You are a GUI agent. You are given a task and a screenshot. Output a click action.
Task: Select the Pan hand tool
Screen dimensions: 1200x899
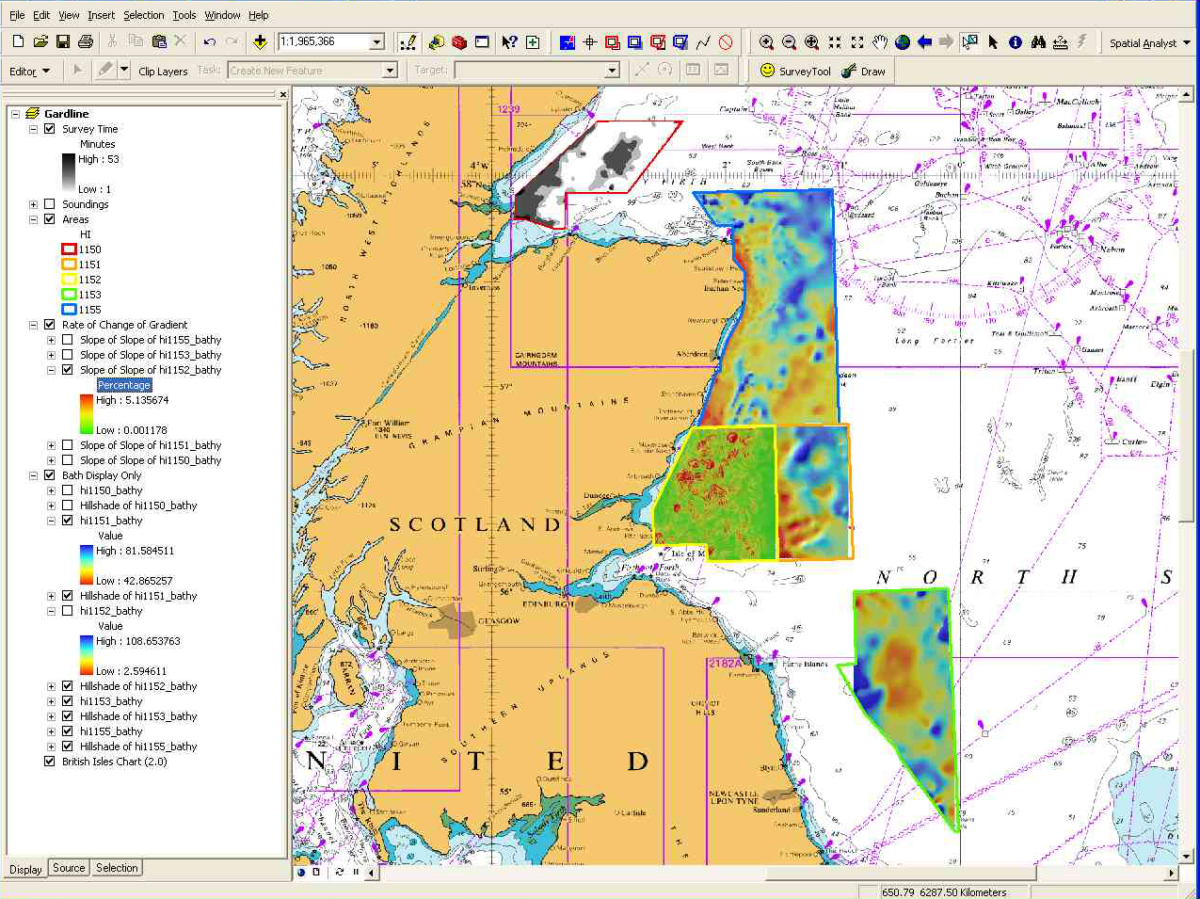tap(880, 42)
